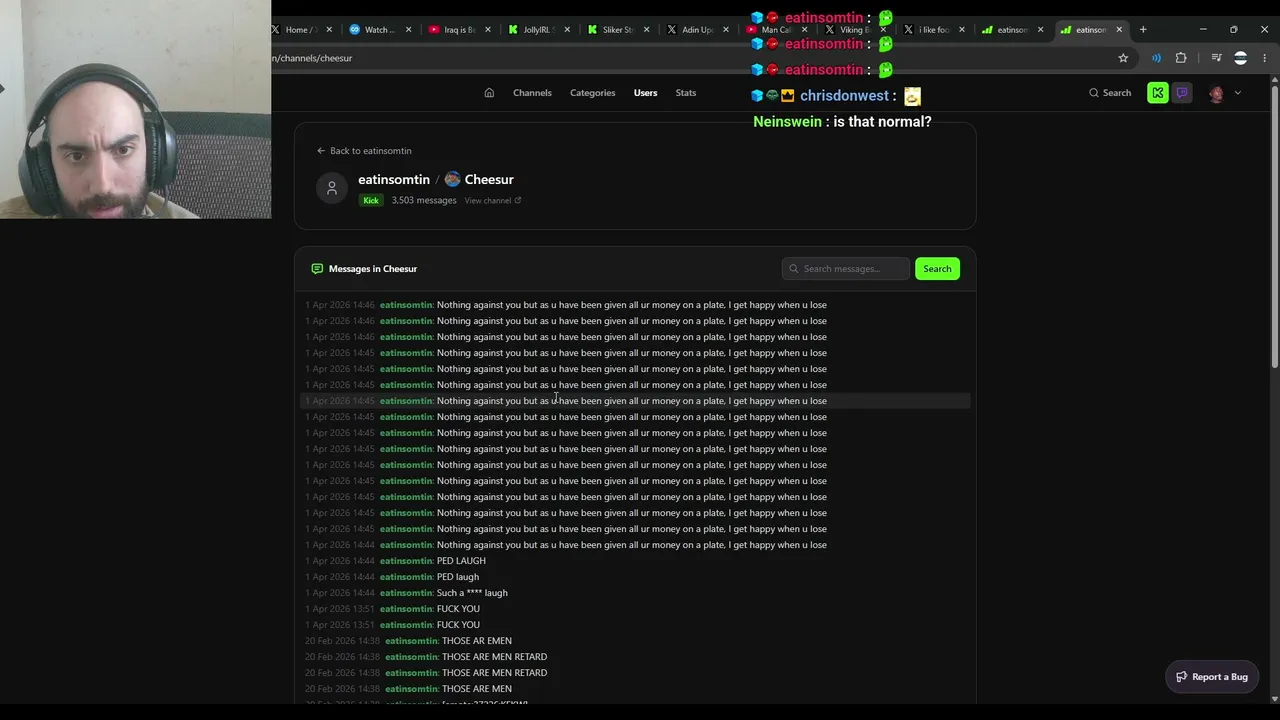Click the blue sound icon beside the bookmark star
Image resolution: width=1280 pixels, height=720 pixels.
(x=1156, y=58)
